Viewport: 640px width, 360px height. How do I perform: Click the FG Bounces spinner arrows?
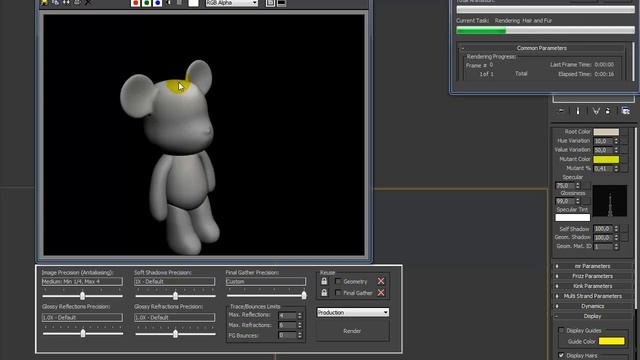coord(300,335)
